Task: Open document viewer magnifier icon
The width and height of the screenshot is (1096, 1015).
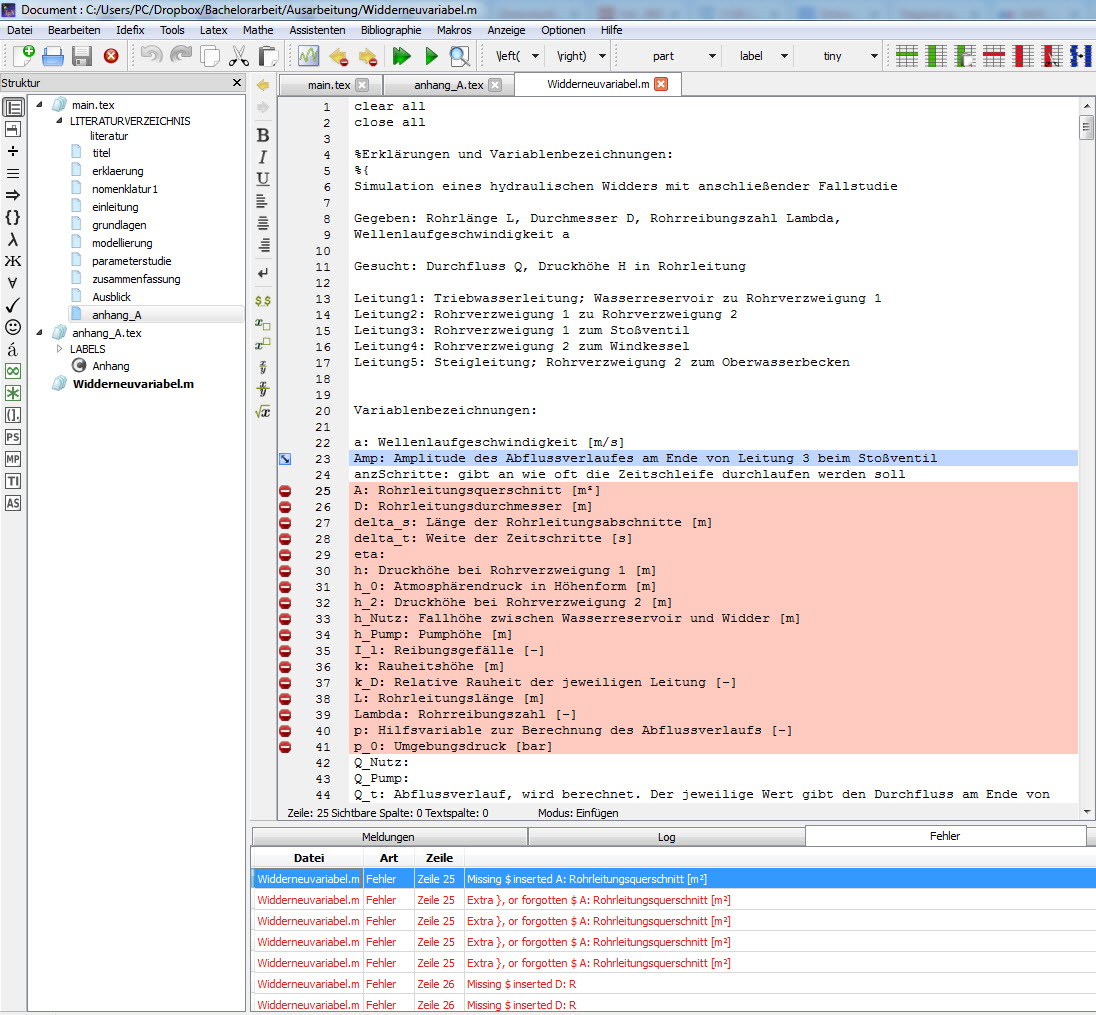Action: 459,56
